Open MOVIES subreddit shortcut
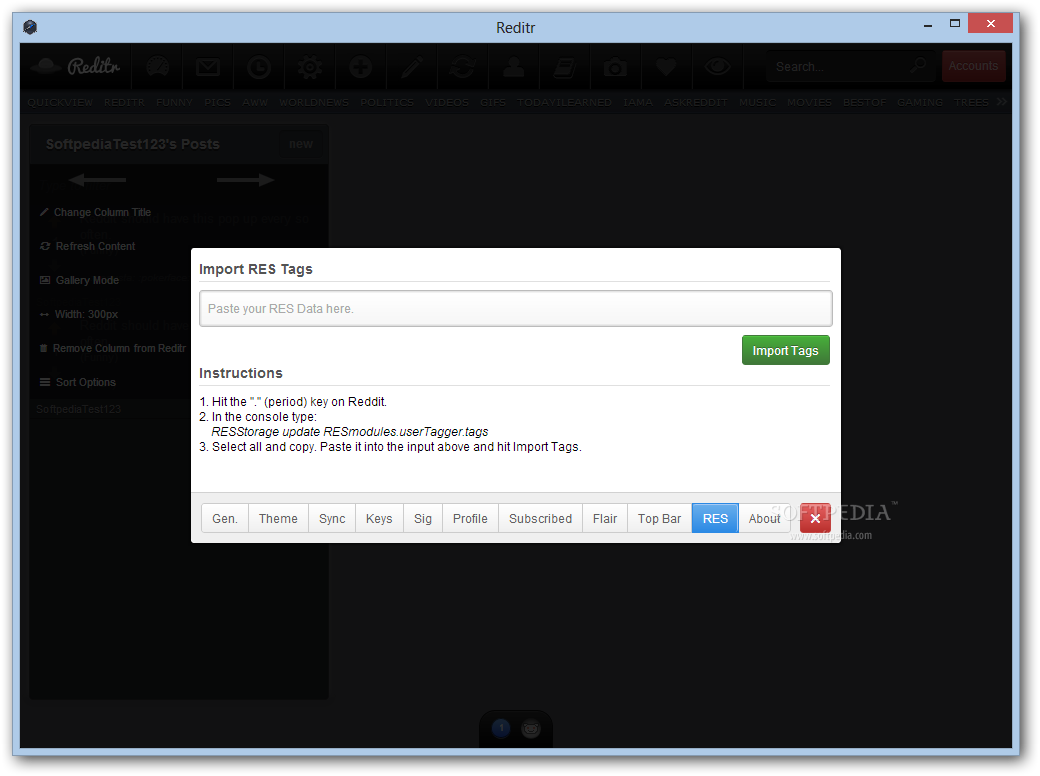The height and width of the screenshot is (776, 1040). pyautogui.click(x=809, y=102)
